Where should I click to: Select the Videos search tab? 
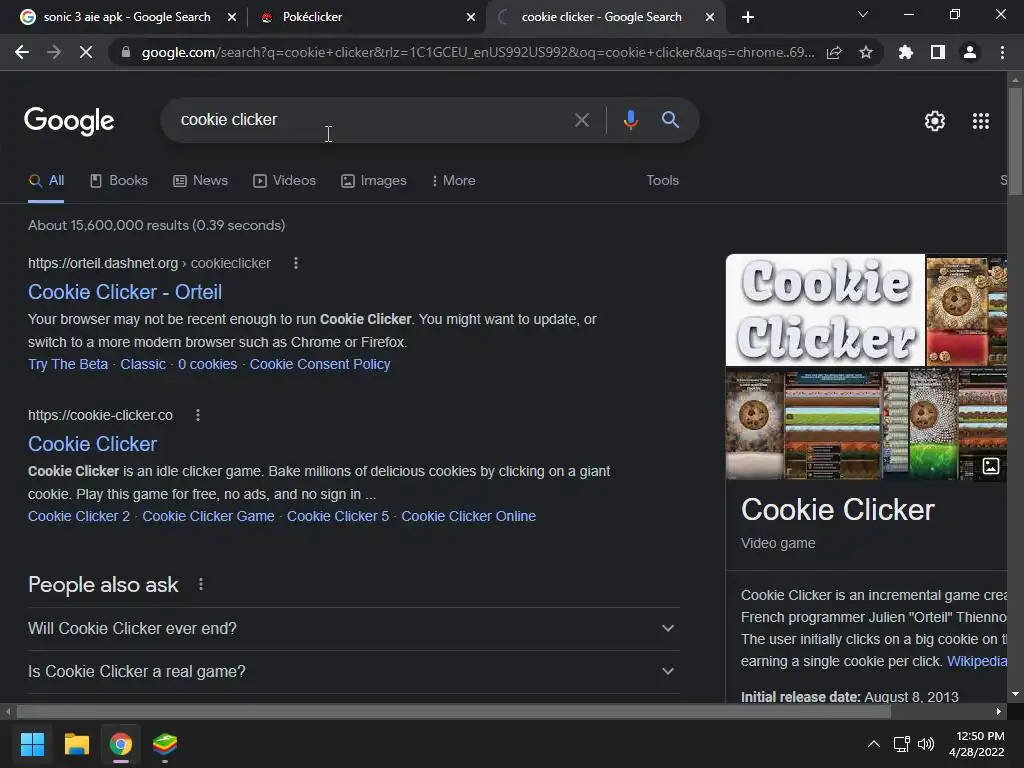click(285, 180)
